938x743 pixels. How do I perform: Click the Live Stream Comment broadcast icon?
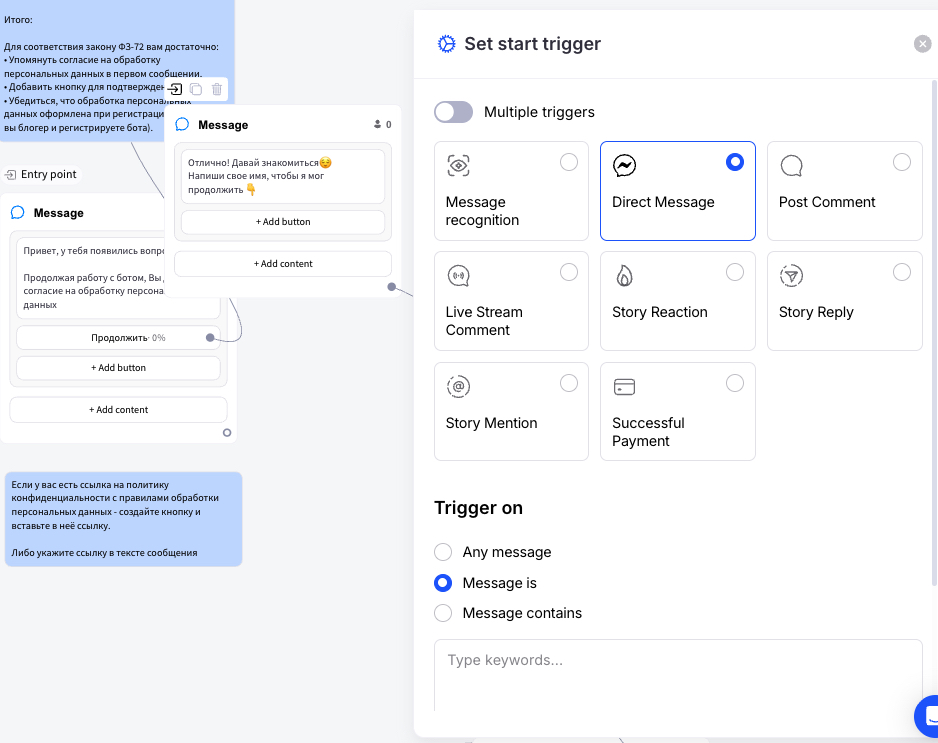(x=458, y=276)
